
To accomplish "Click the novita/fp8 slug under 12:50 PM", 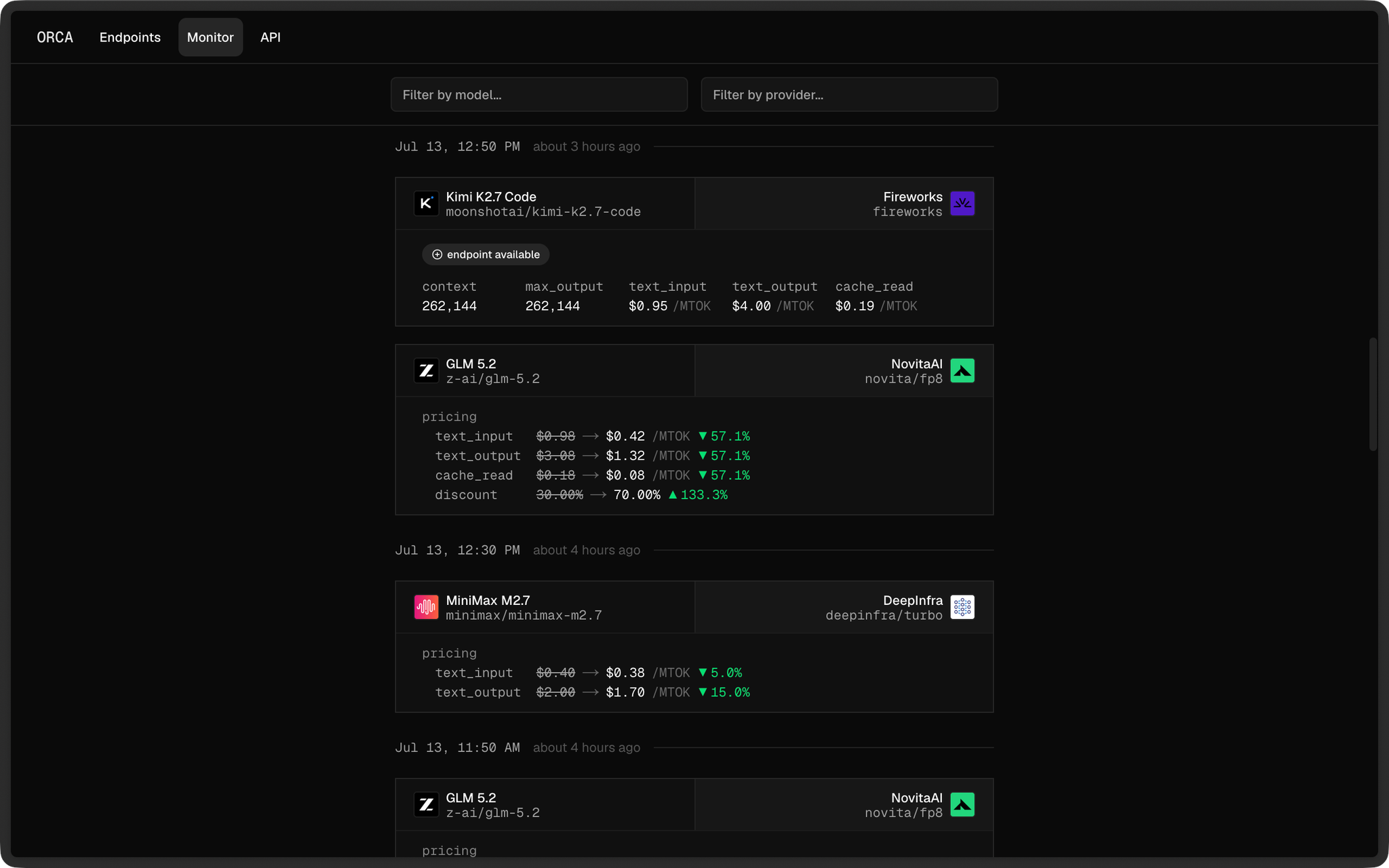I will coord(903,379).
